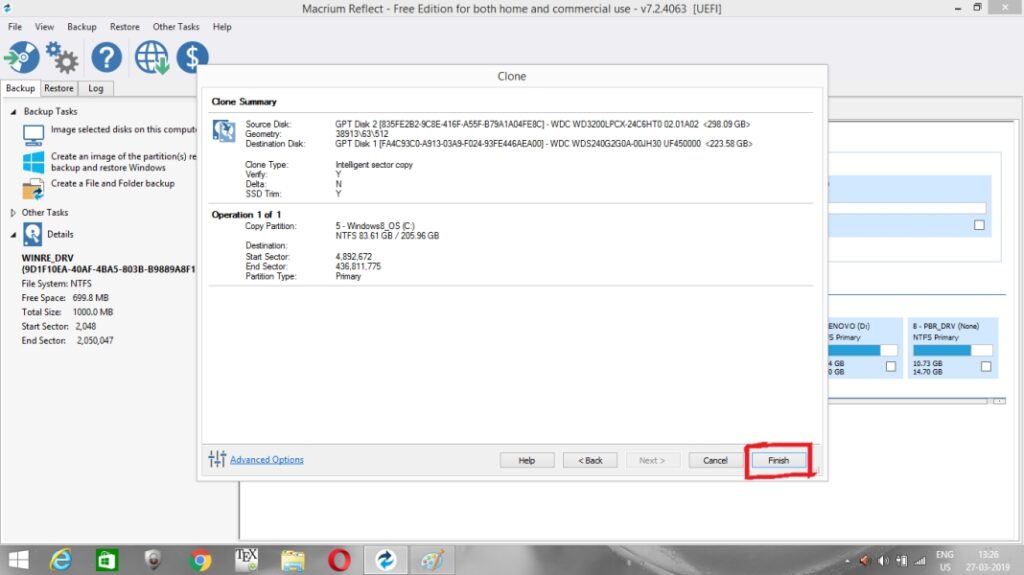Tick the PBR_DRV partition checkbox

[x=985, y=367]
